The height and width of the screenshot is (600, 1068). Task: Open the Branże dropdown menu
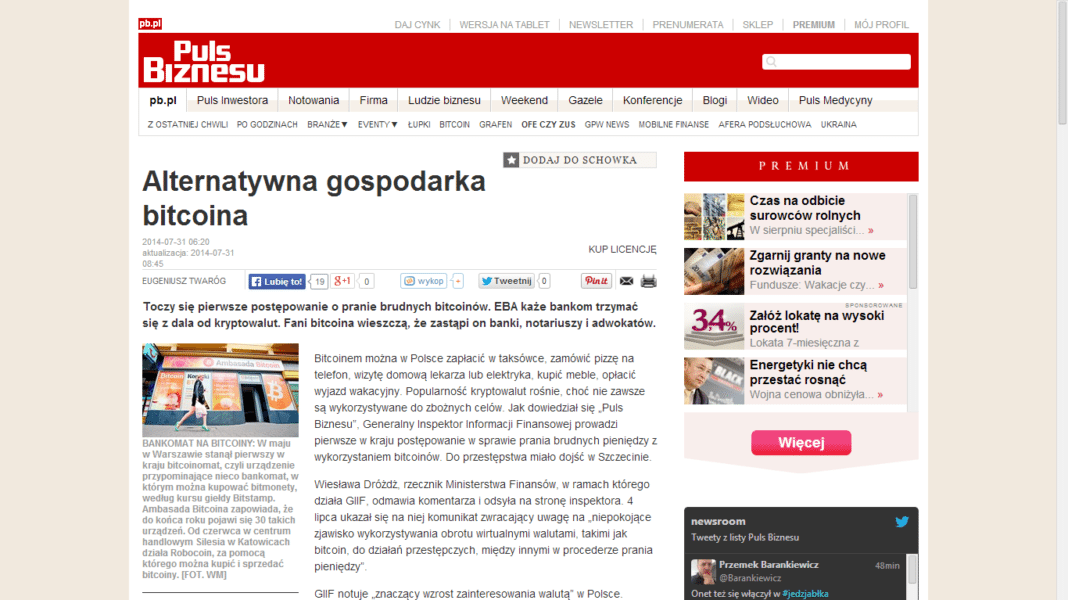pyautogui.click(x=327, y=125)
